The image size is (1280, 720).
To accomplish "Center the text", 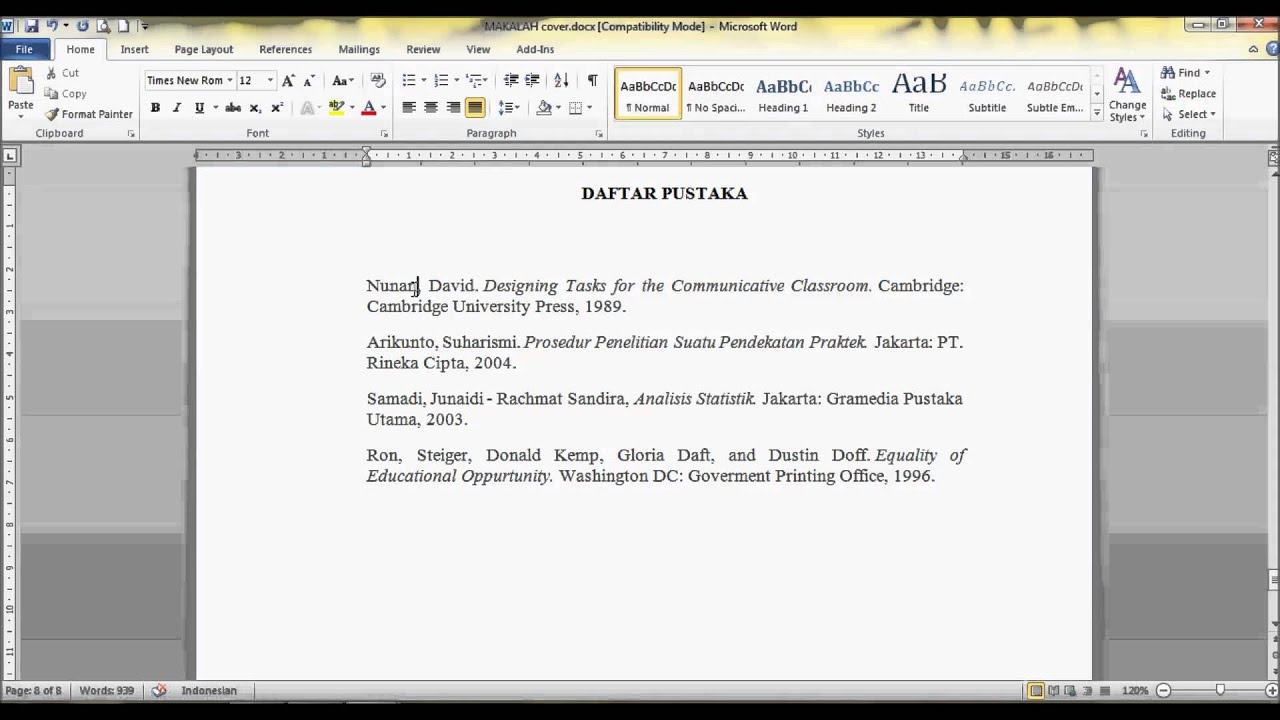I will (431, 108).
